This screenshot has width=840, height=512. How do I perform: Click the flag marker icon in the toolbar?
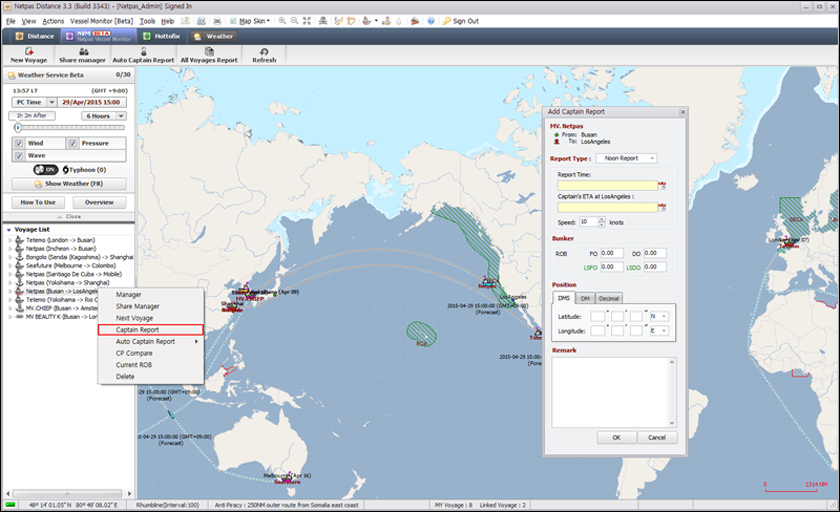click(x=351, y=21)
